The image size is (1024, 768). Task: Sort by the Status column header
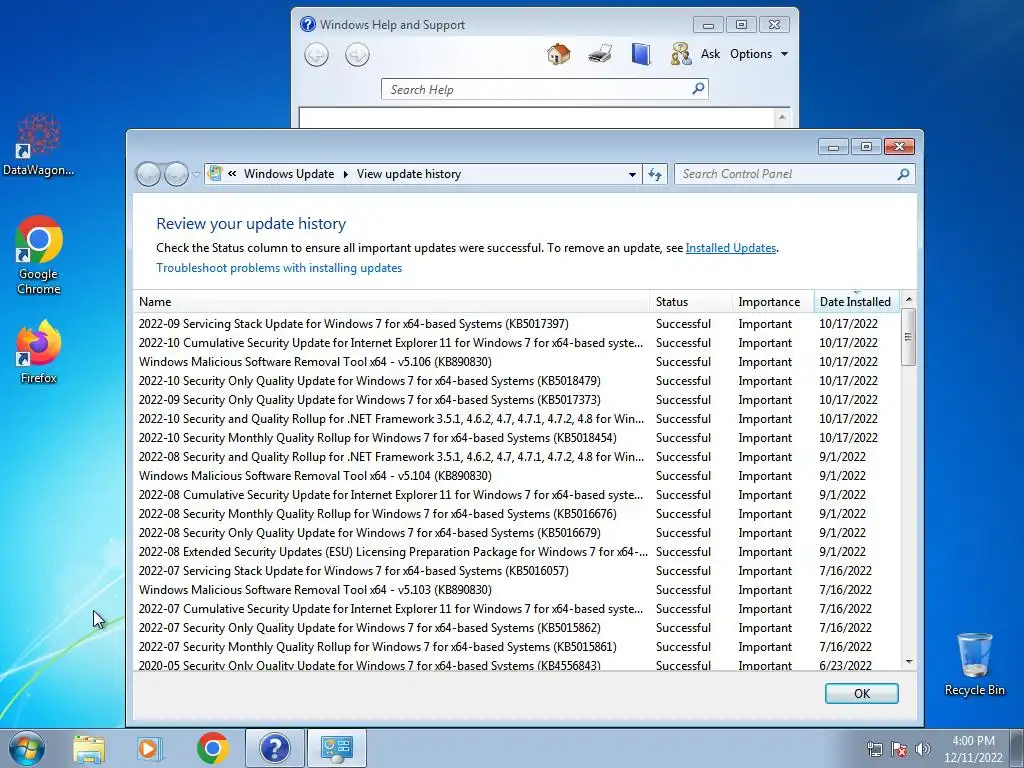click(691, 302)
